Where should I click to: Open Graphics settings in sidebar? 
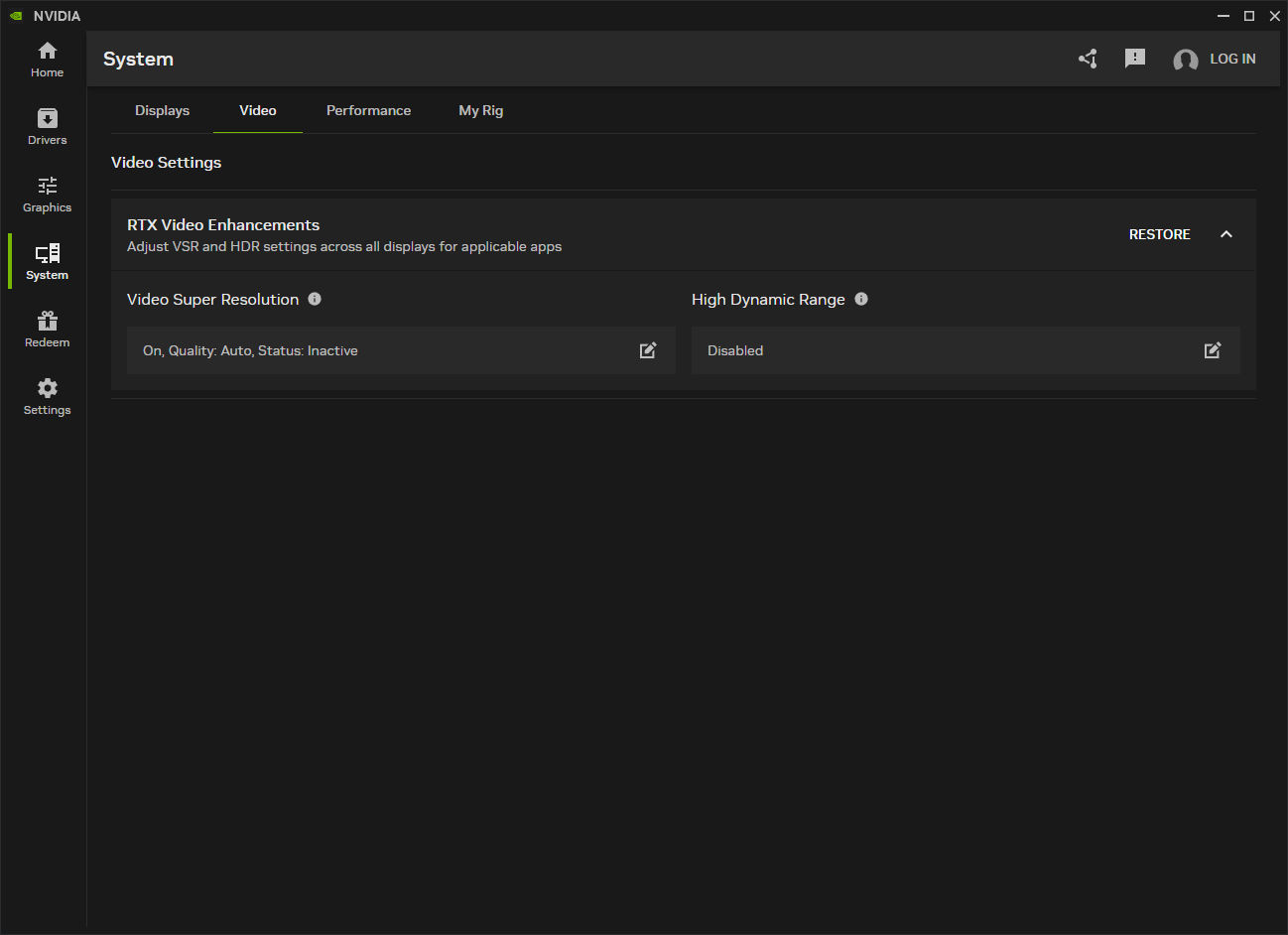tap(47, 195)
